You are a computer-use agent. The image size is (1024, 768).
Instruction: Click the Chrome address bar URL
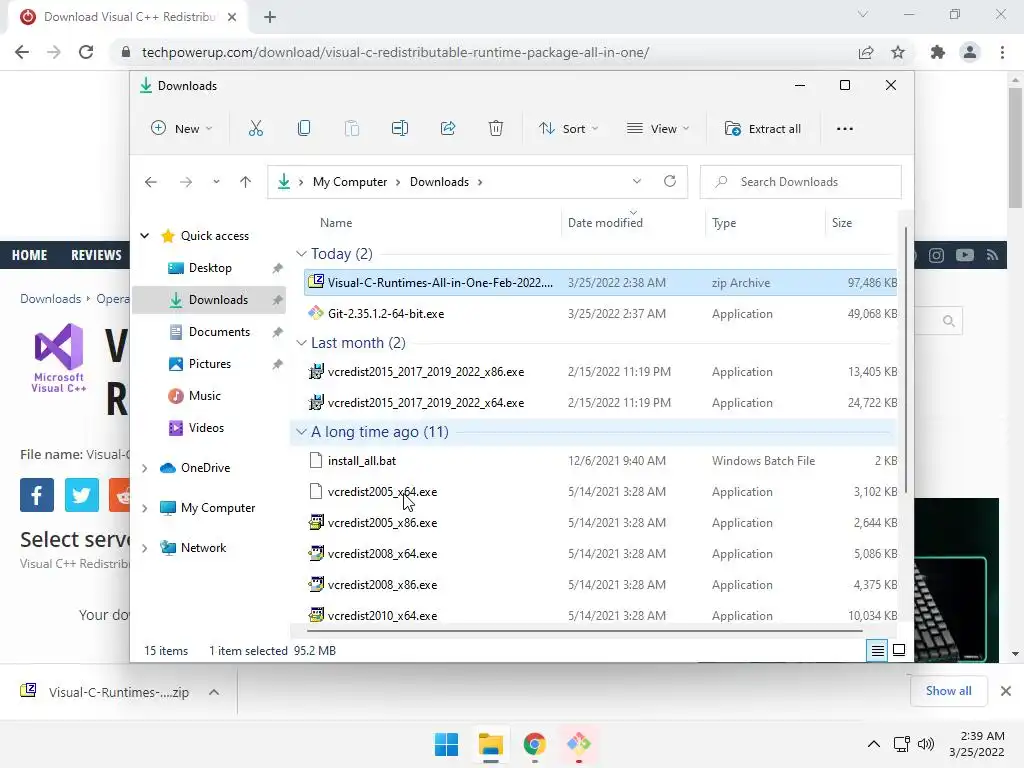click(x=395, y=52)
